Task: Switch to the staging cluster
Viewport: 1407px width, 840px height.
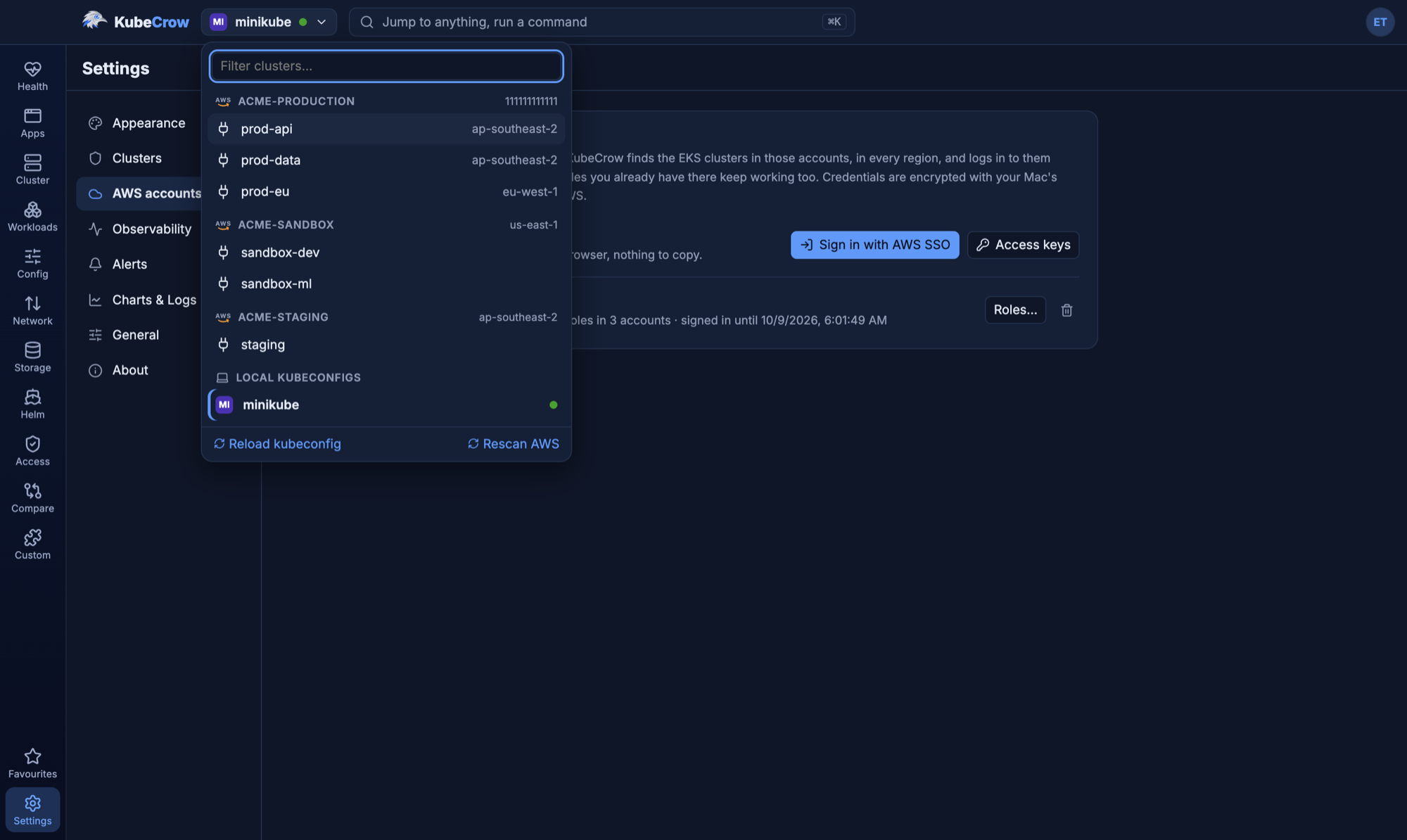Action: [386, 345]
